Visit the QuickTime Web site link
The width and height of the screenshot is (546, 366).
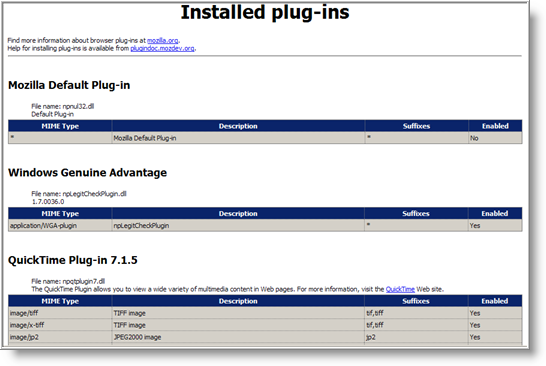pos(400,289)
